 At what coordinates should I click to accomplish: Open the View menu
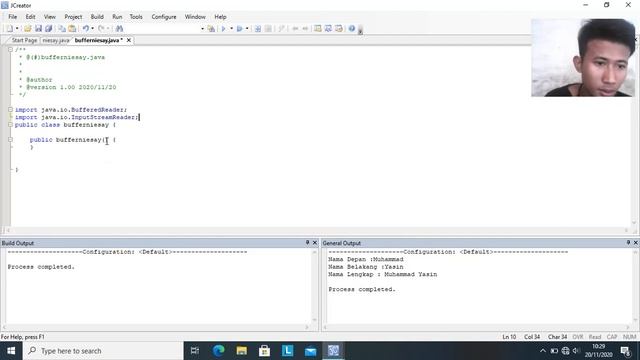click(x=49, y=17)
